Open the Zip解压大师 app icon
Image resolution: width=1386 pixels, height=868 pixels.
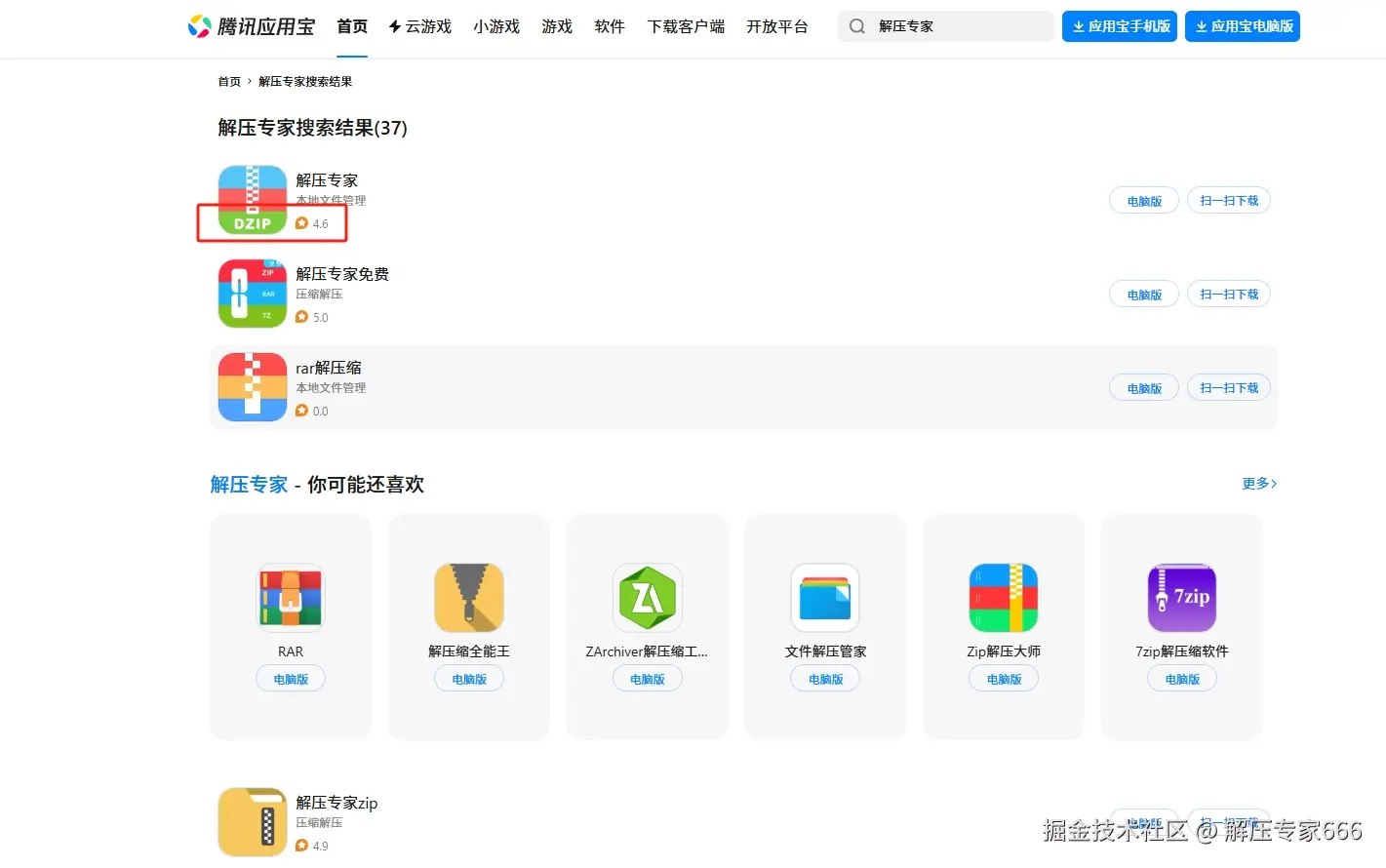pyautogui.click(x=1004, y=597)
